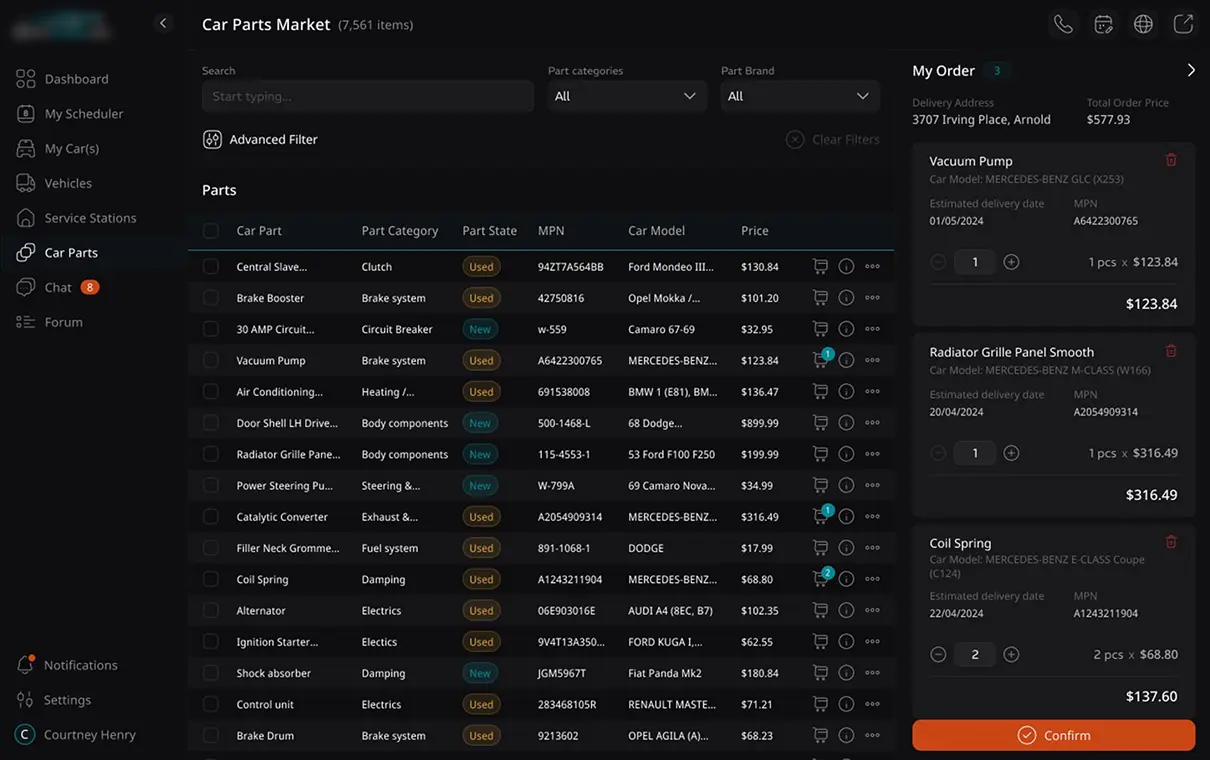Select the 30 AMP Circuit row checkbox
Image resolution: width=1210 pixels, height=760 pixels.
click(x=210, y=329)
